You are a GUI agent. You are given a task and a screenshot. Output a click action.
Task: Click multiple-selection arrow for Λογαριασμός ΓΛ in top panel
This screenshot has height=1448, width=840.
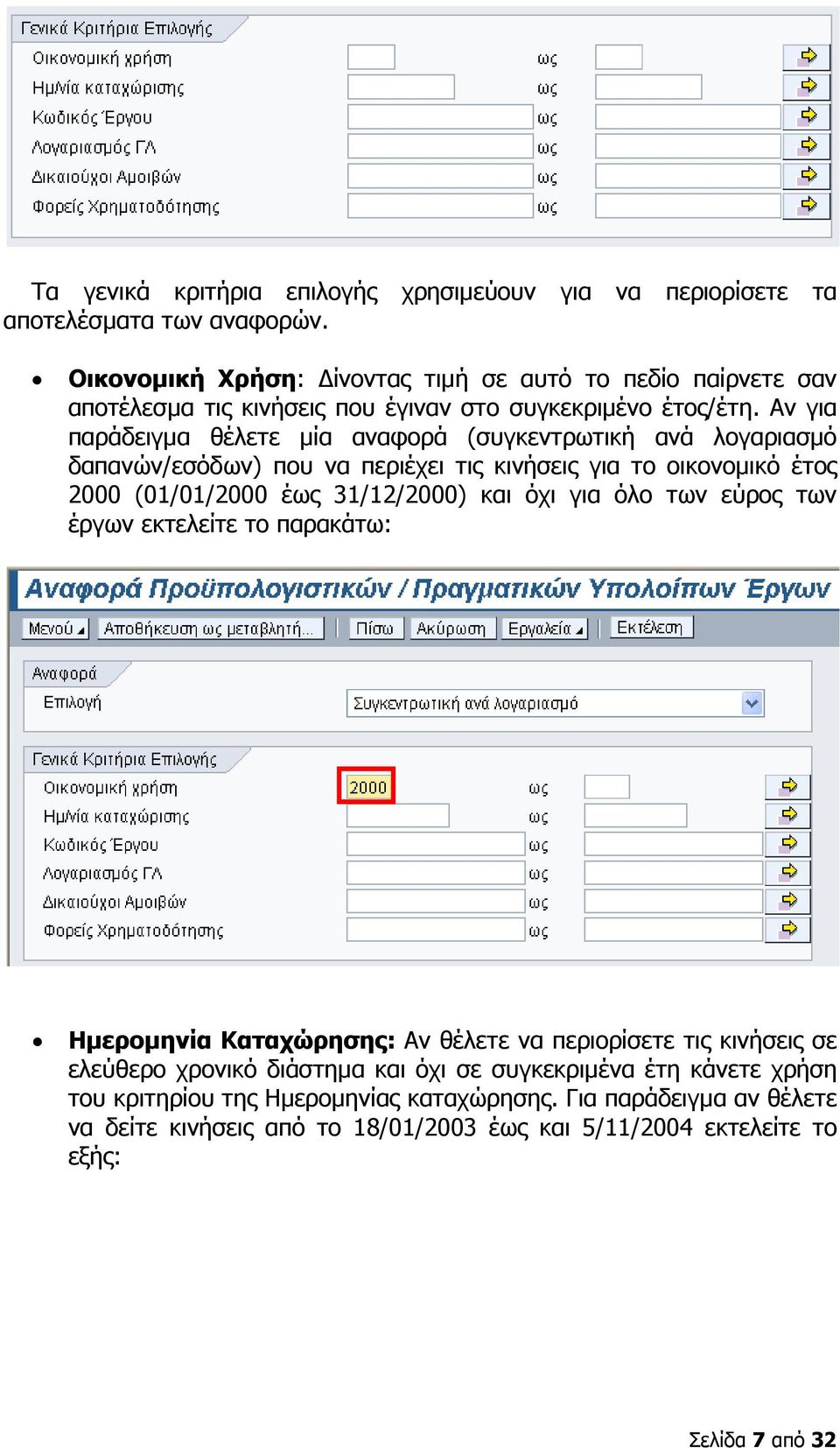(x=807, y=146)
